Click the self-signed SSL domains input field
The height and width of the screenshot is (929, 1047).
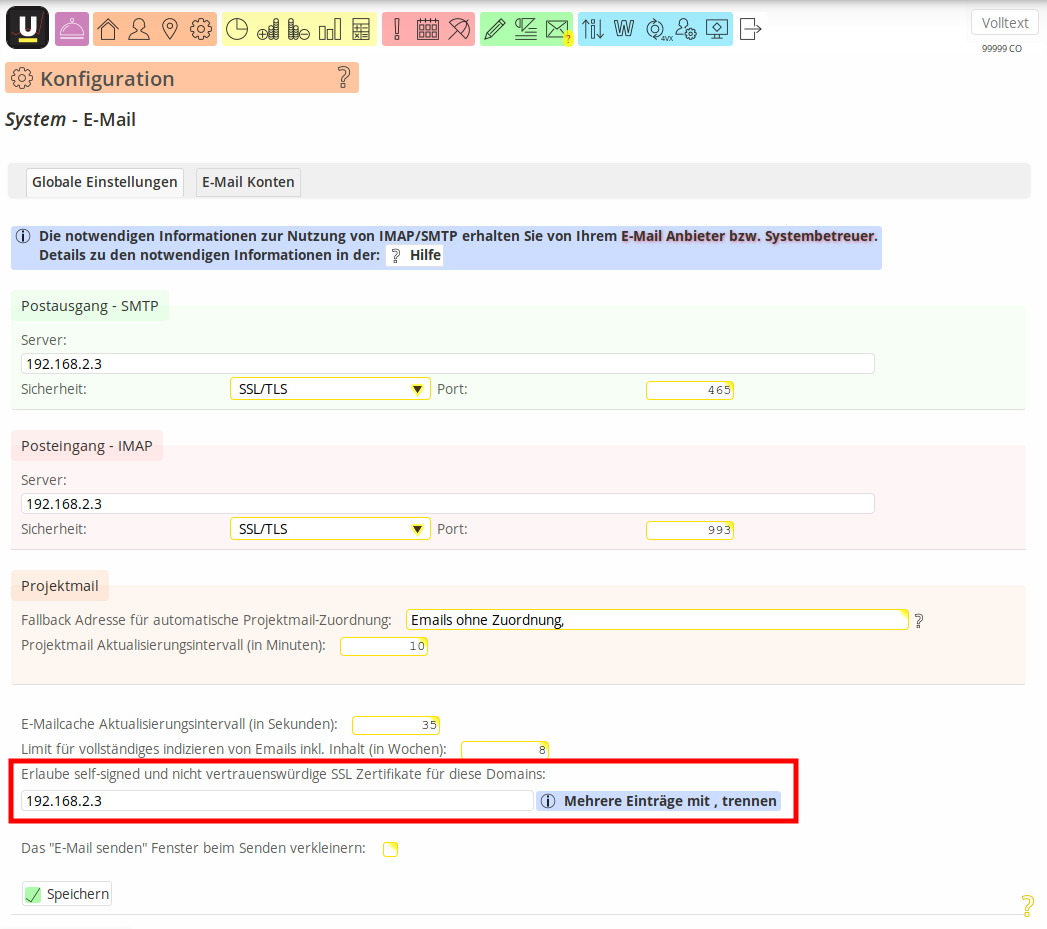277,801
